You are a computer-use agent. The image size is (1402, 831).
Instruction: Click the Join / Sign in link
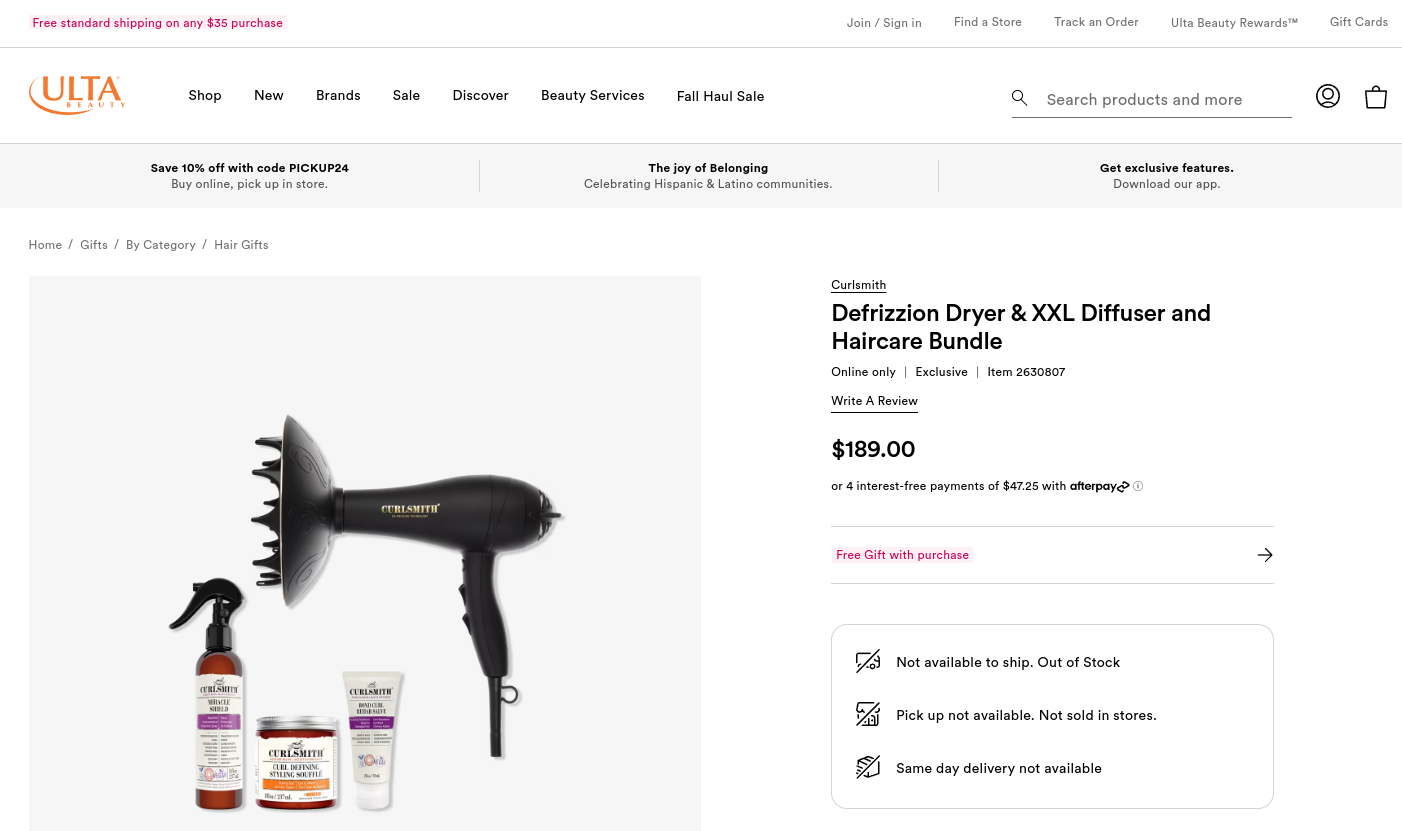point(884,23)
